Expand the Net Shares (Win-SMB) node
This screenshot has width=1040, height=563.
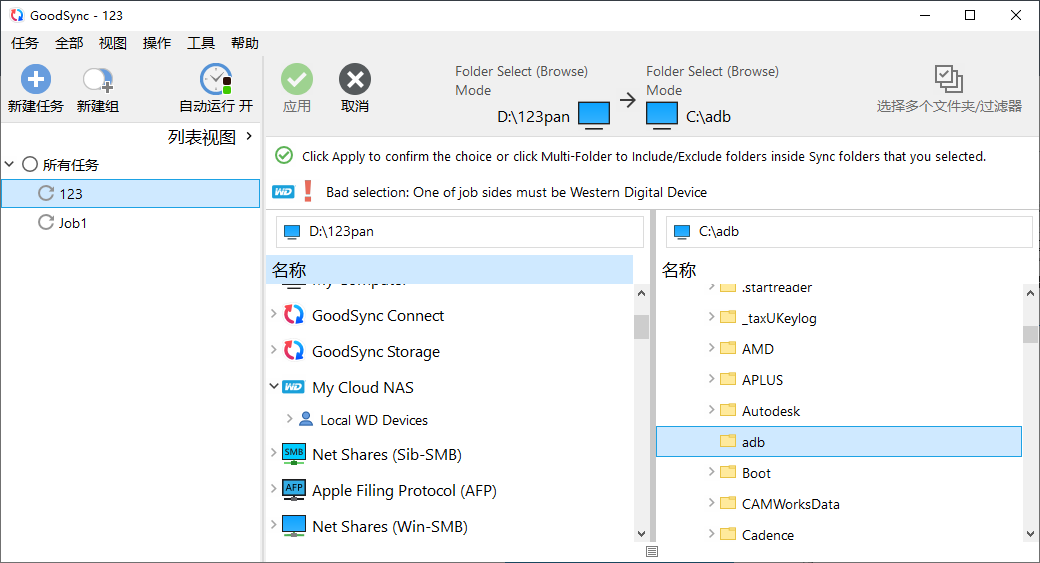point(273,524)
